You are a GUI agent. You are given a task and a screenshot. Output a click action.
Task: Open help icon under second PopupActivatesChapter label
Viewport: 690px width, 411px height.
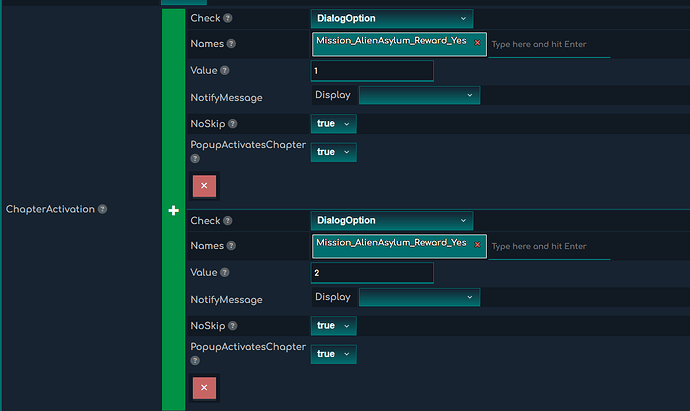[195, 360]
